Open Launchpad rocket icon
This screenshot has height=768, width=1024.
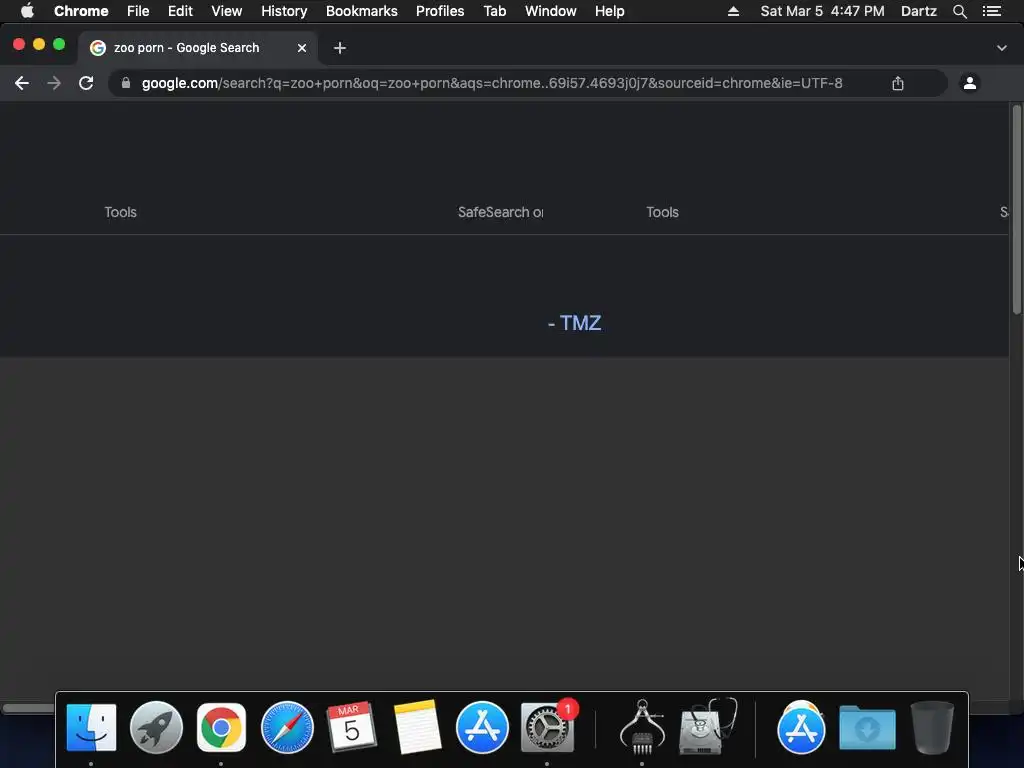[156, 727]
